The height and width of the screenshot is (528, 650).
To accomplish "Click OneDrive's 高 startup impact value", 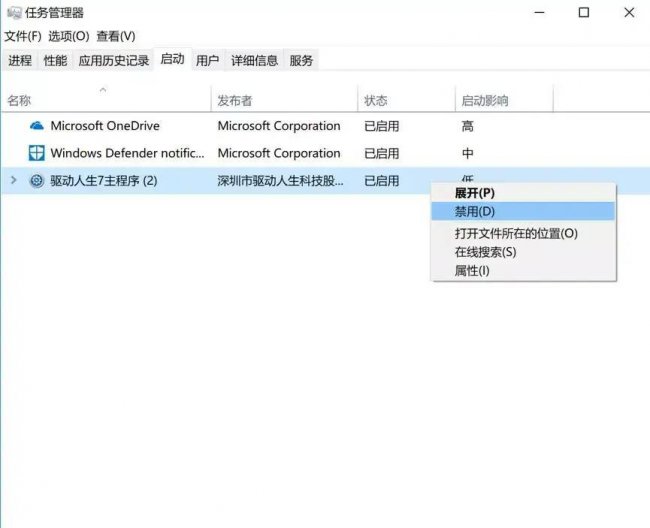I will coord(468,126).
